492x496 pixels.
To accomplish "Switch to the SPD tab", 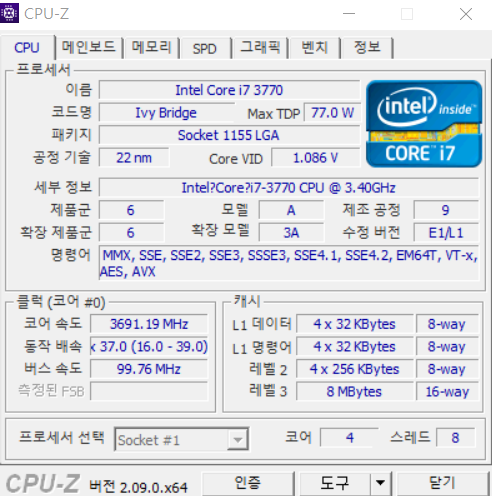I will tap(205, 49).
